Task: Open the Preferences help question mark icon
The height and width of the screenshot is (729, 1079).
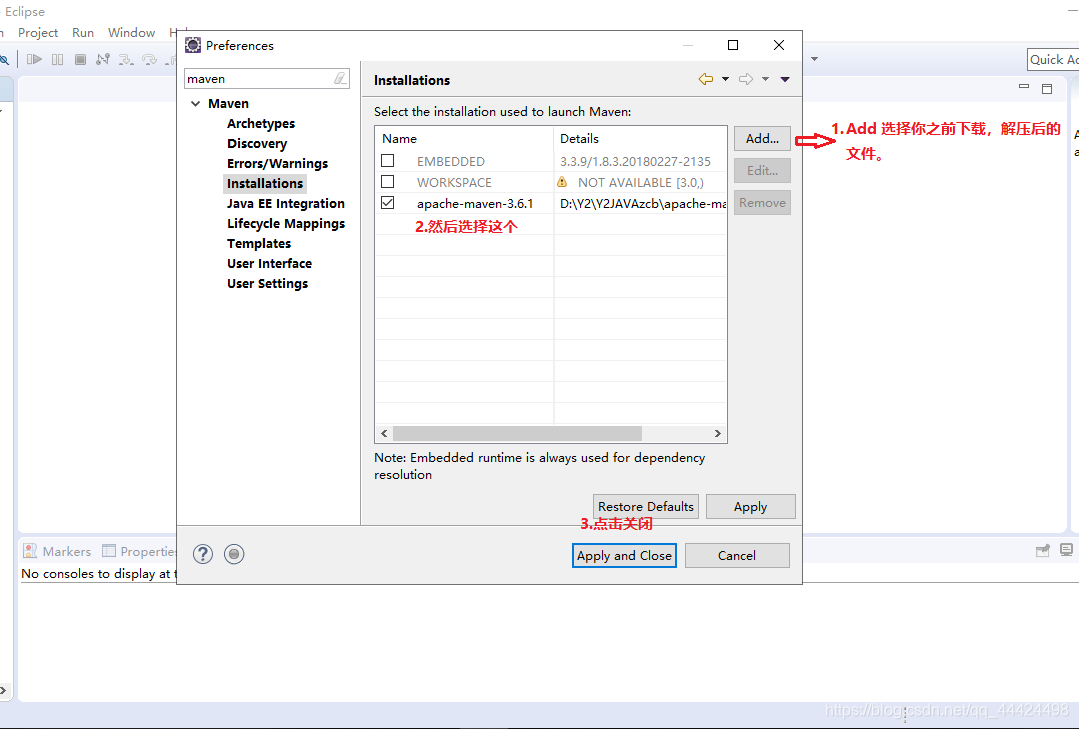Action: point(203,554)
